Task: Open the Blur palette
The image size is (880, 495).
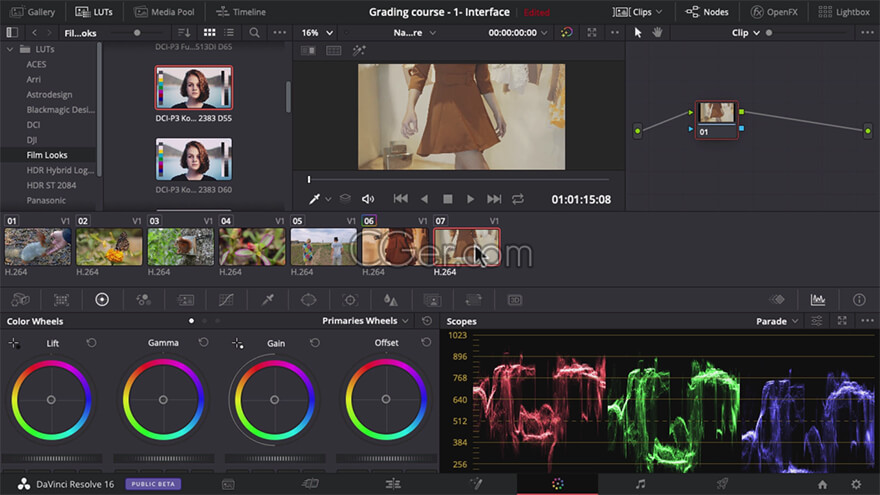Action: click(x=391, y=300)
